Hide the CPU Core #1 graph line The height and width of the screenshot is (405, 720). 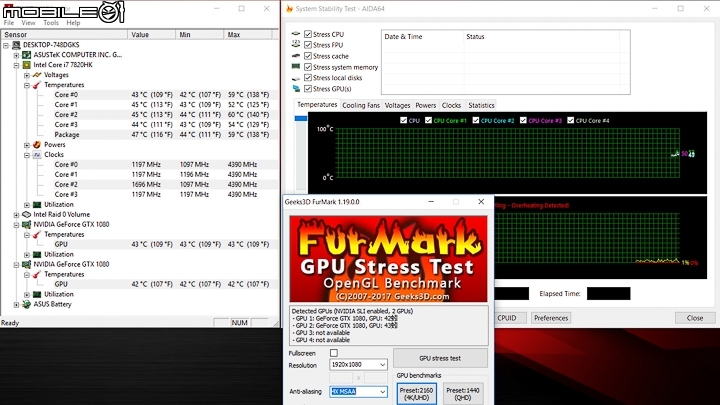428,120
